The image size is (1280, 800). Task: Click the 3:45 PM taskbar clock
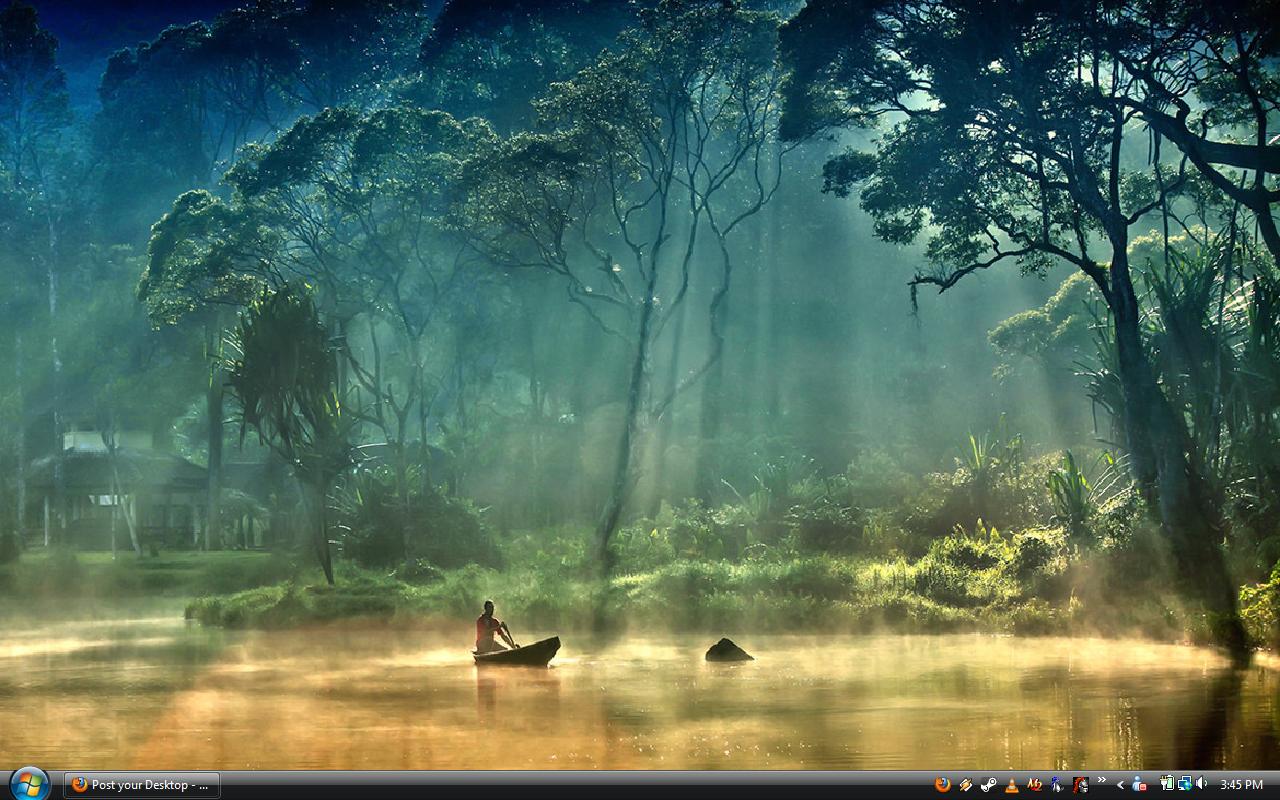click(1241, 785)
